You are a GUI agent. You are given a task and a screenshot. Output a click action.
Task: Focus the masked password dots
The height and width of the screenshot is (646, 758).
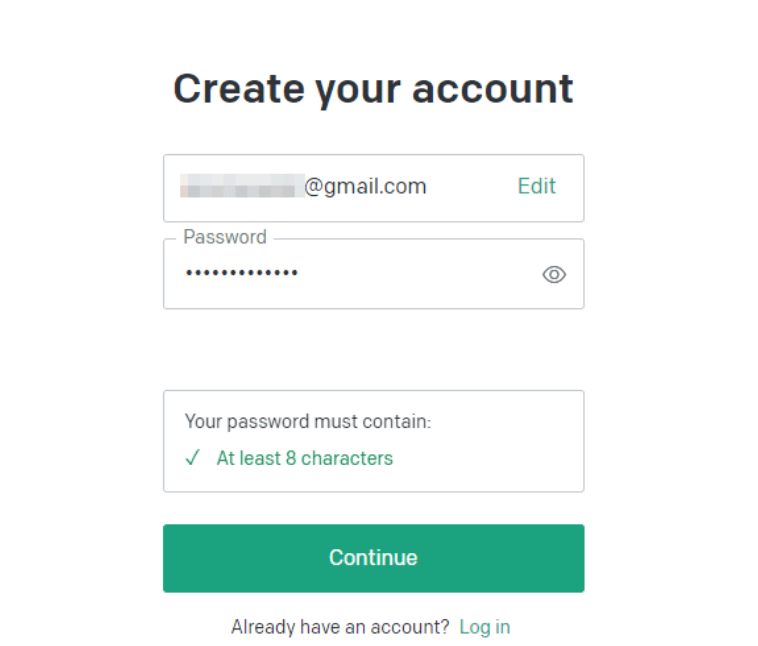[x=242, y=273]
